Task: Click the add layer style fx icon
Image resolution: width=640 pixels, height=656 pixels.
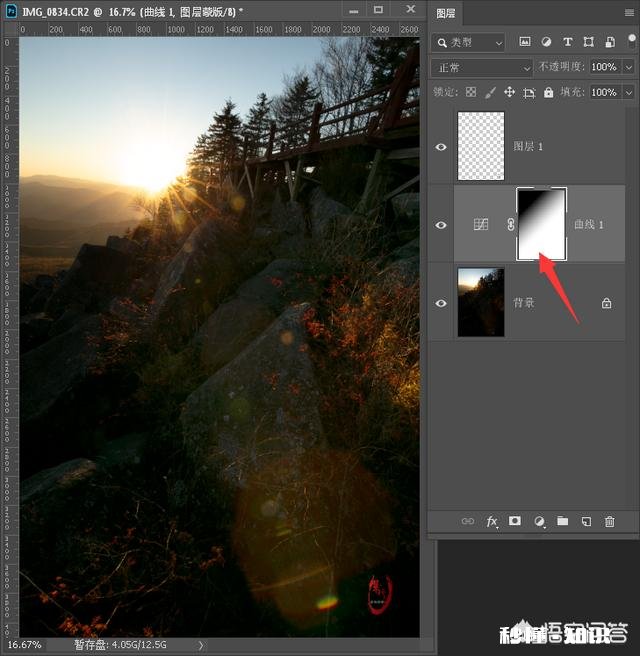Action: (492, 522)
